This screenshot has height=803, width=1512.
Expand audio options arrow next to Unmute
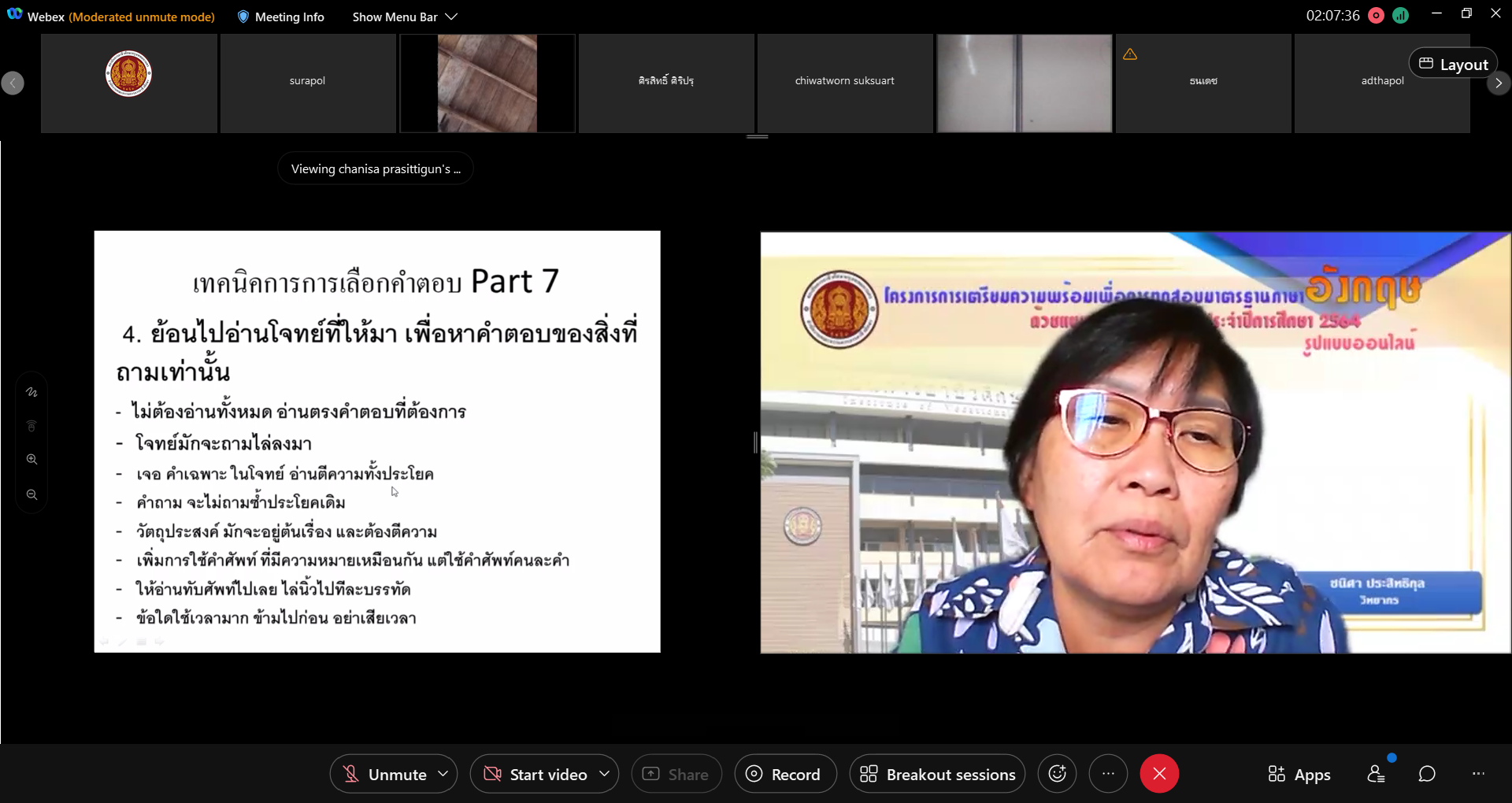tap(443, 774)
